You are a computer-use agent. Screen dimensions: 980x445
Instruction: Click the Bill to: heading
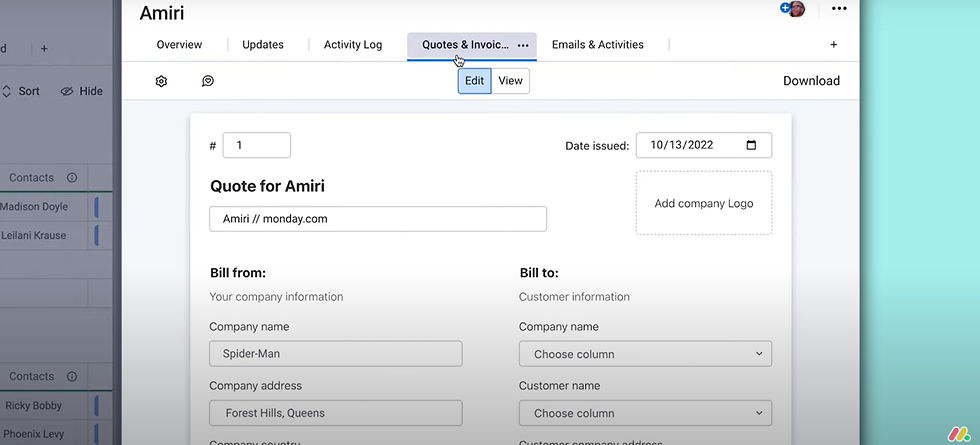pos(539,273)
